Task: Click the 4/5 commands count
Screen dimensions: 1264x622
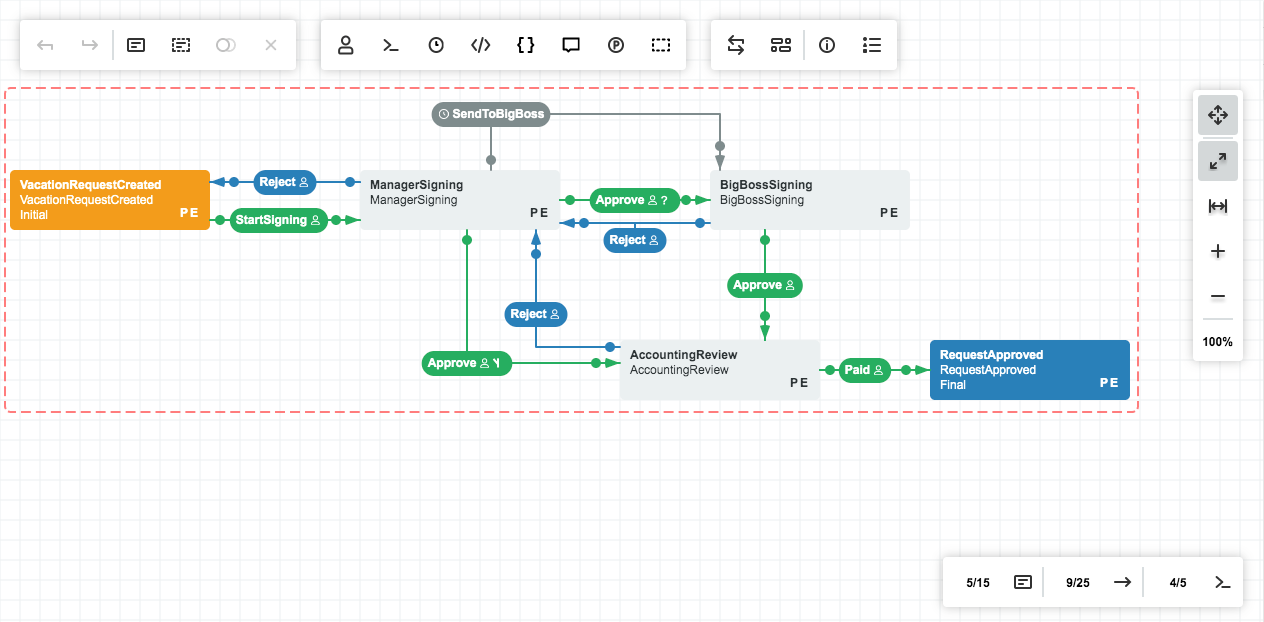Action: tap(1178, 582)
